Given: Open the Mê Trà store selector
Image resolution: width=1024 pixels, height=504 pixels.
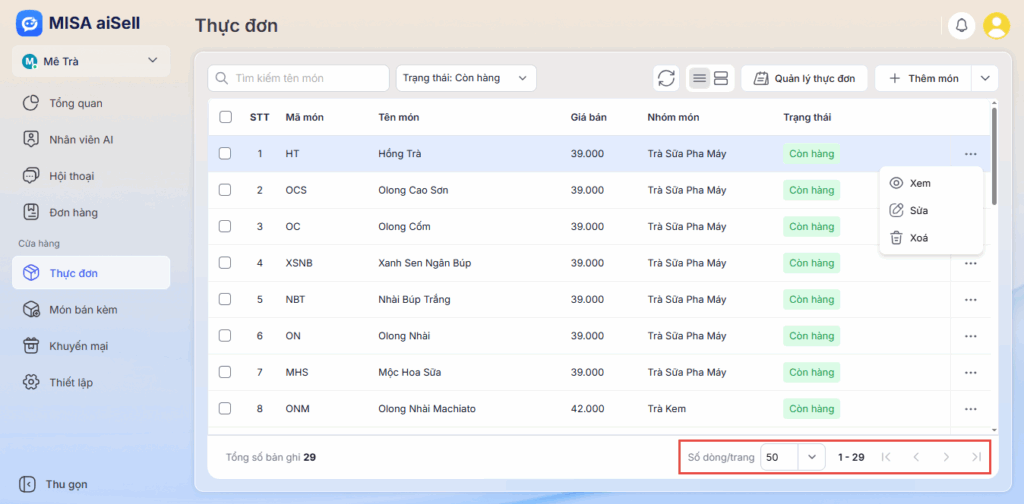Looking at the screenshot, I should point(91,61).
